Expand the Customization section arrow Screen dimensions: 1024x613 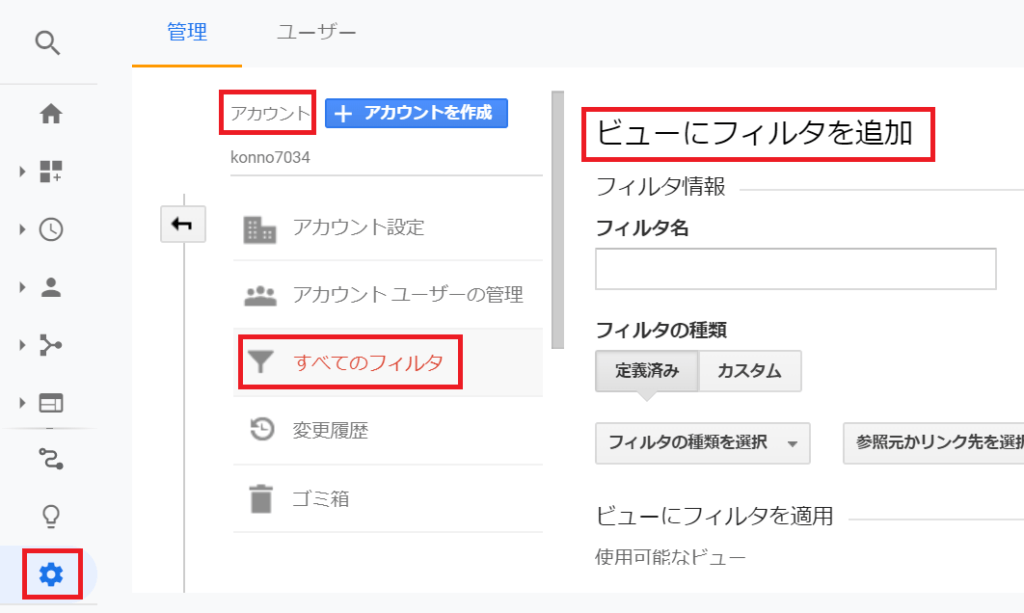click(22, 172)
